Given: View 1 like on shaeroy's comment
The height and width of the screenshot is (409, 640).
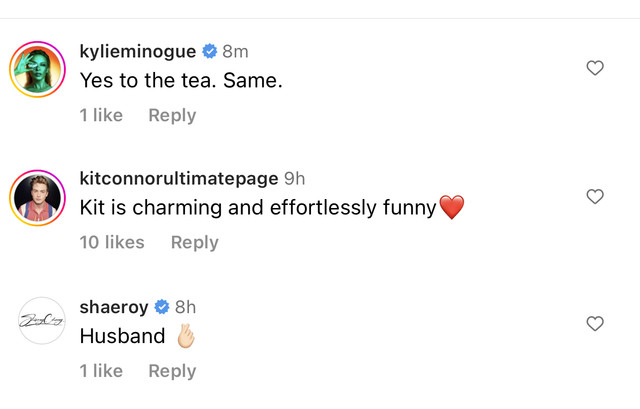Looking at the screenshot, I should click(101, 371).
